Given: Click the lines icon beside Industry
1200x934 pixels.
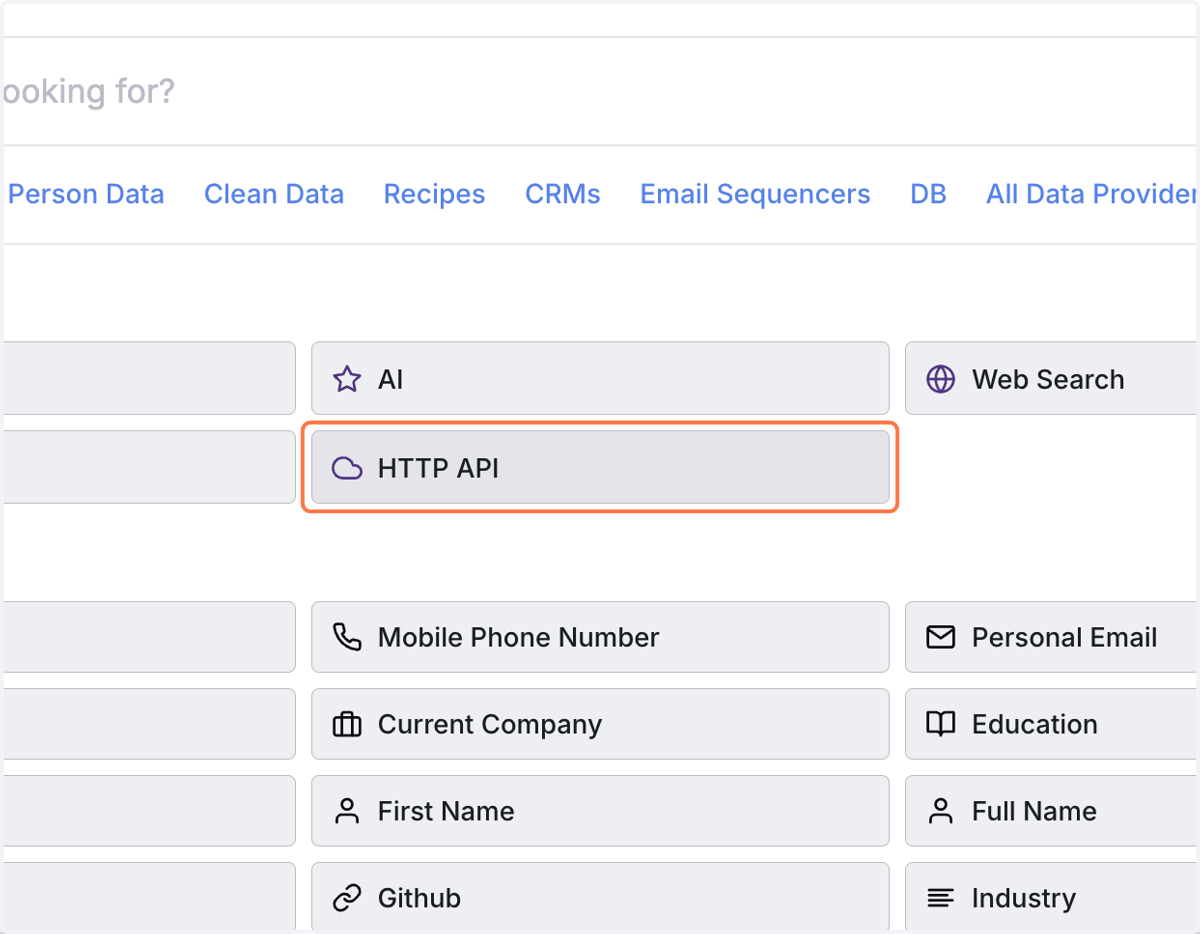Looking at the screenshot, I should (940, 898).
